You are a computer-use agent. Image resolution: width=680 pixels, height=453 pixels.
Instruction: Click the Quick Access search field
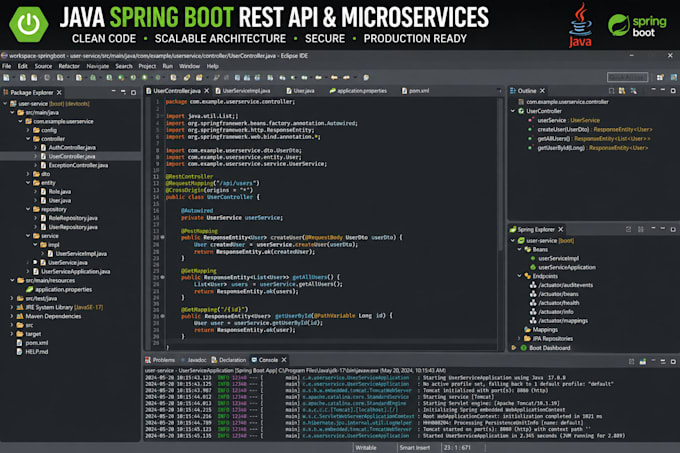point(627,77)
